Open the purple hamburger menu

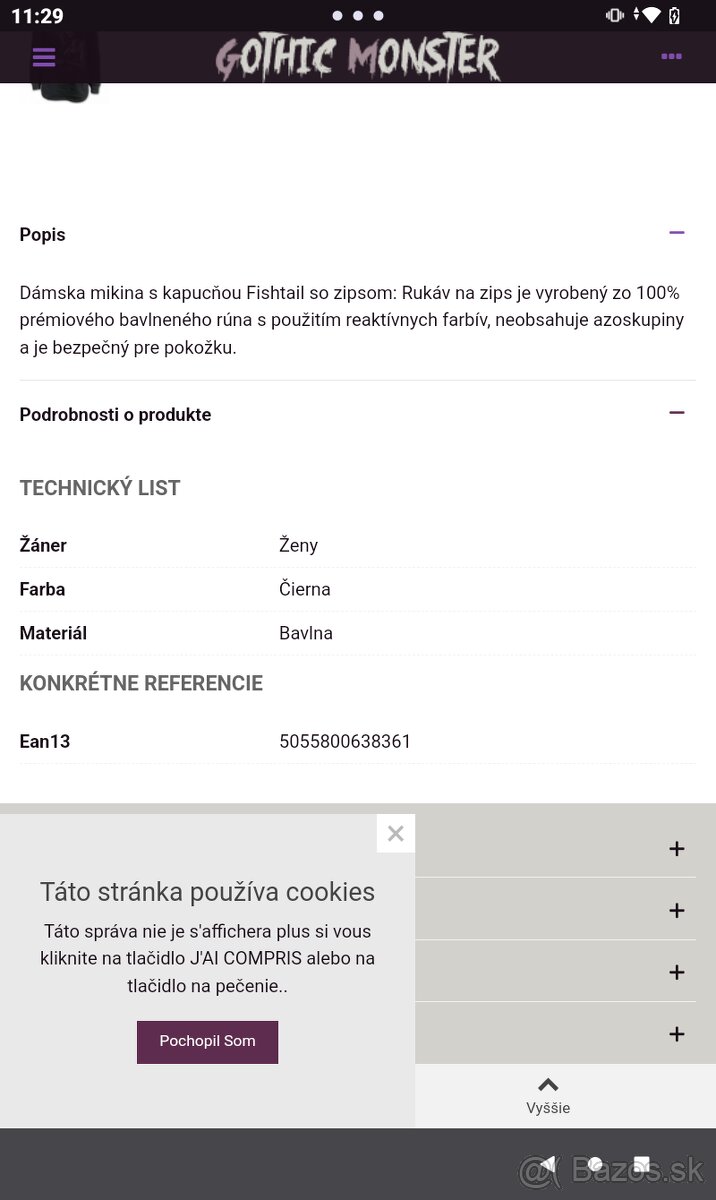point(44,57)
